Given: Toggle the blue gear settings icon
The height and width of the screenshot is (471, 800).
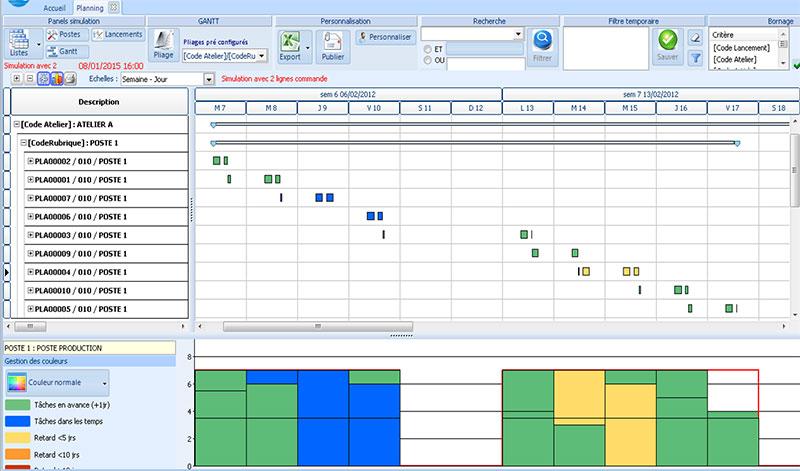Looking at the screenshot, I should (x=43, y=79).
